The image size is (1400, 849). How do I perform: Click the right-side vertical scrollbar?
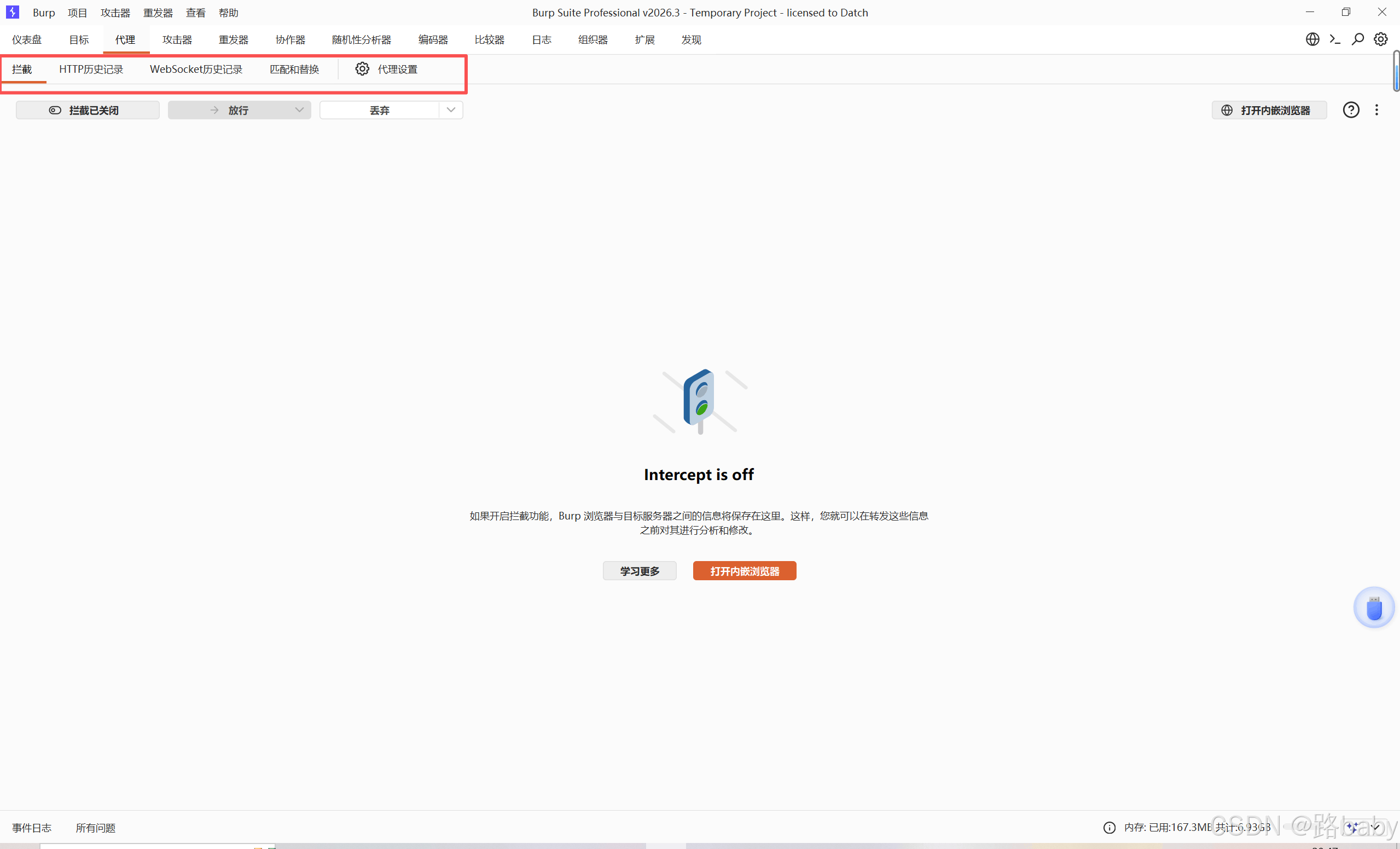[1396, 71]
